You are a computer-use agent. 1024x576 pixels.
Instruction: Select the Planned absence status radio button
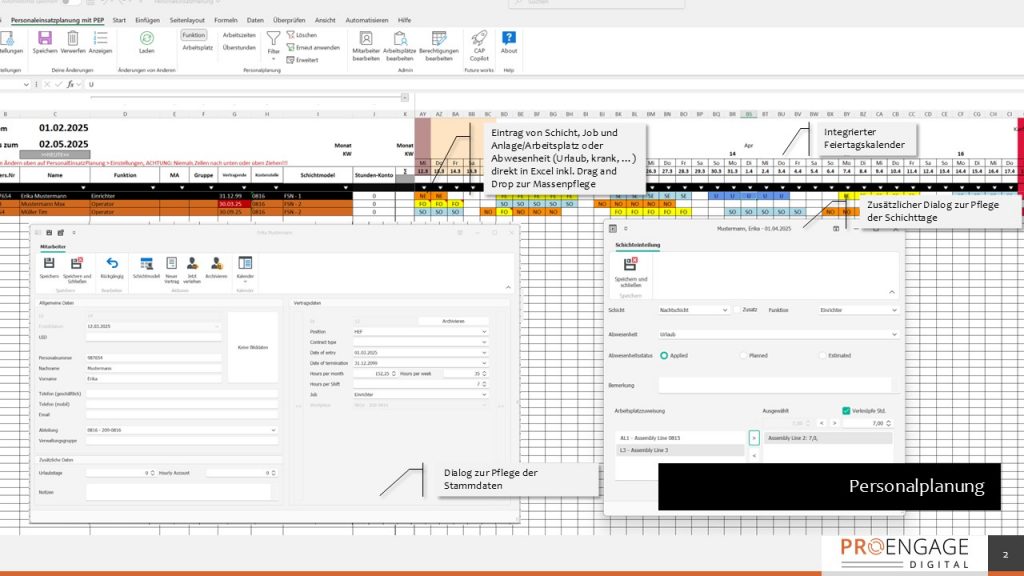[x=744, y=355]
